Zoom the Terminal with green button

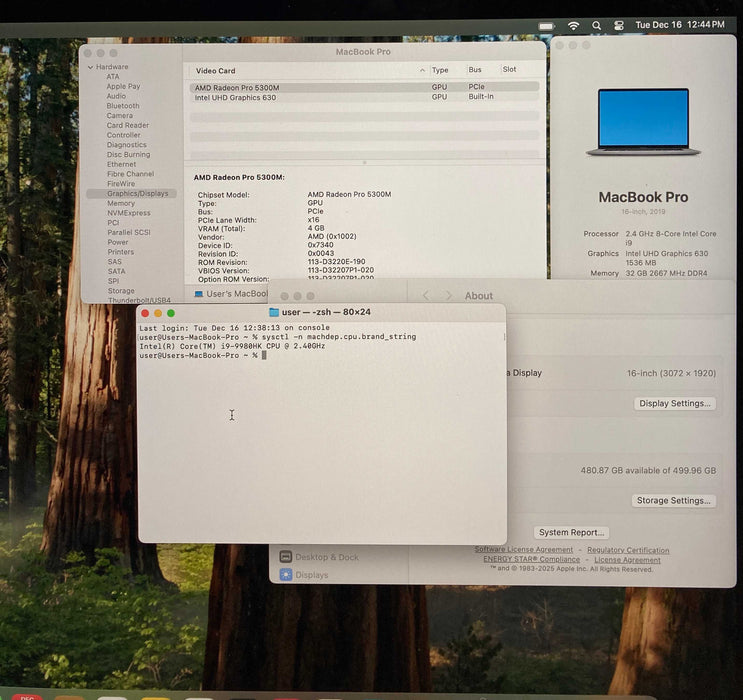point(171,313)
